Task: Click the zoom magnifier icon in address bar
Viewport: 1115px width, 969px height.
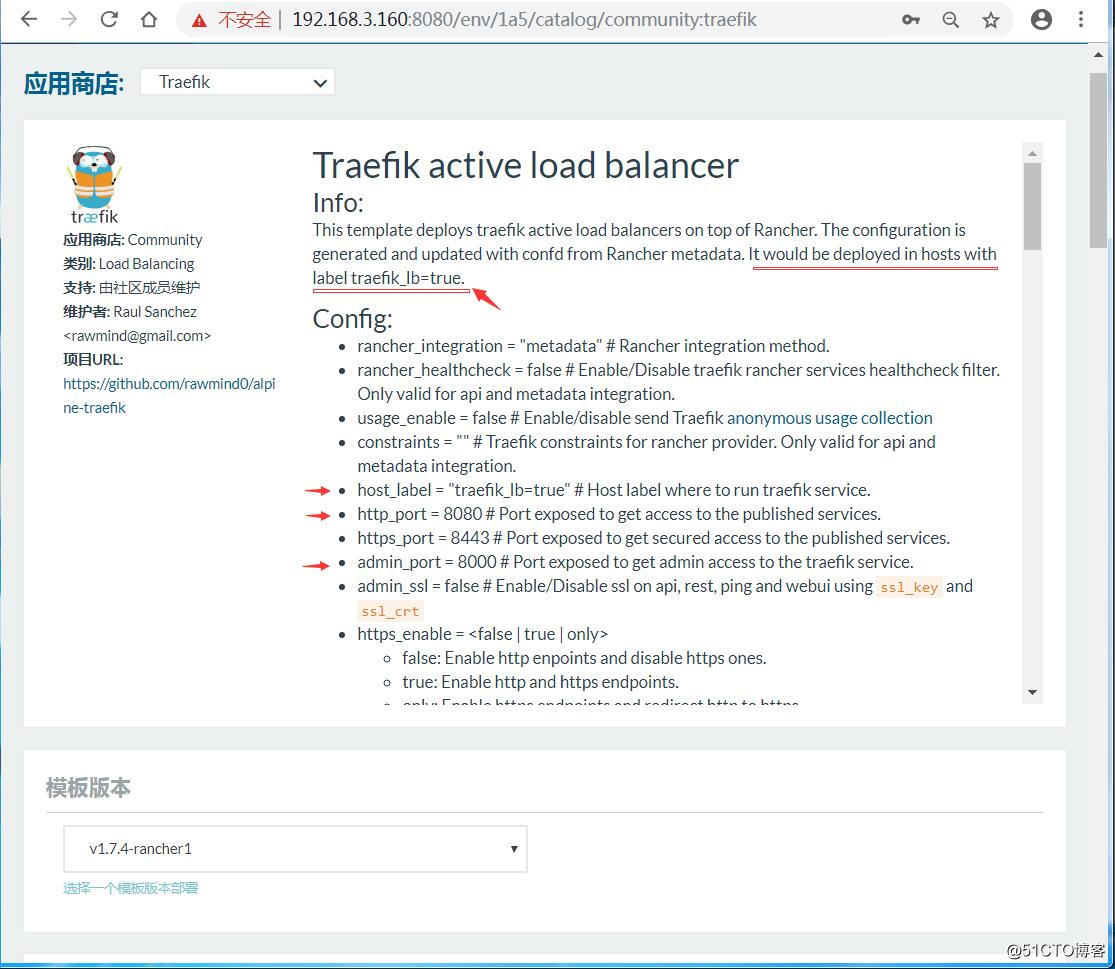Action: (x=951, y=20)
